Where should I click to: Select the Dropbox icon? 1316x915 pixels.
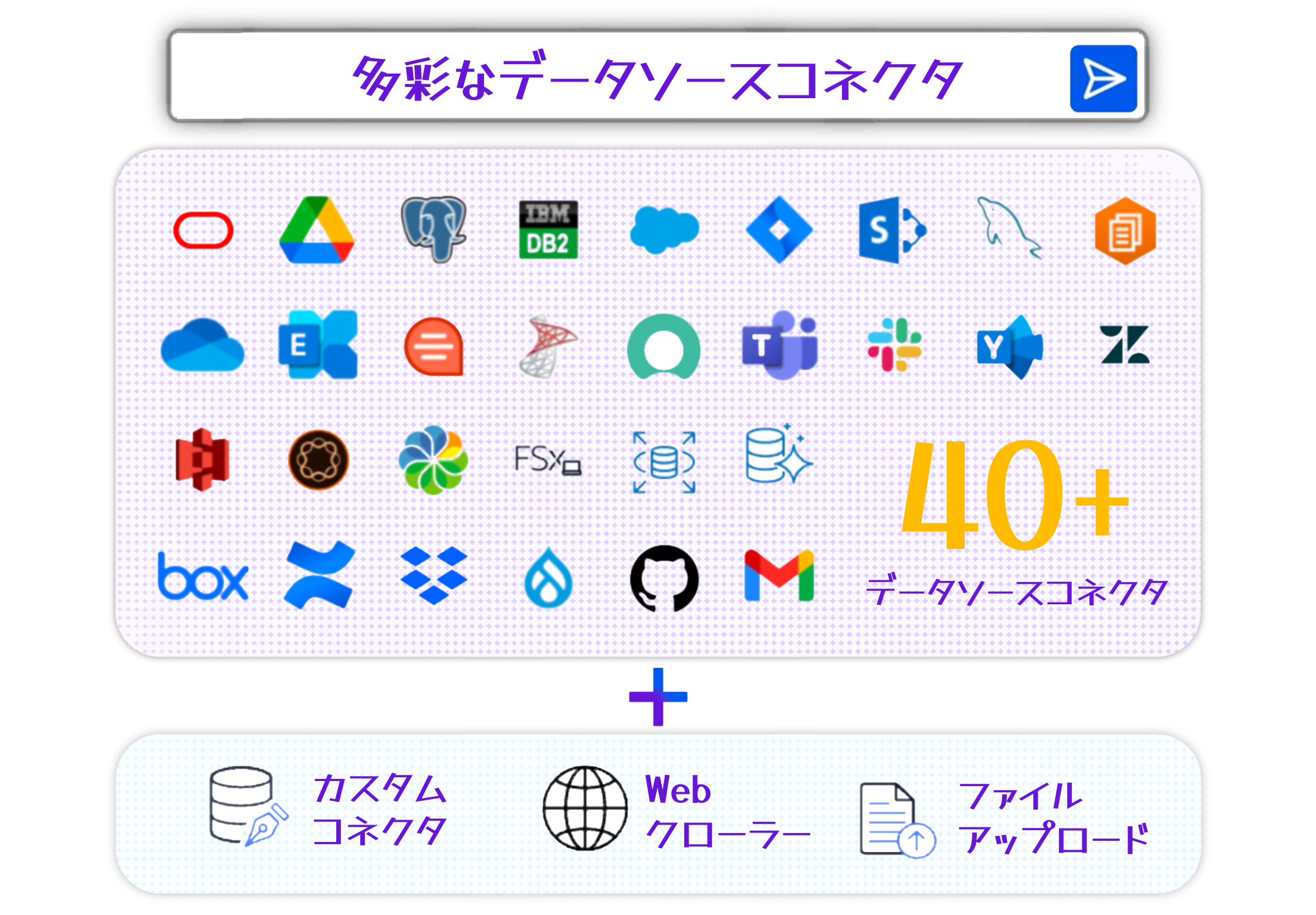click(x=434, y=576)
